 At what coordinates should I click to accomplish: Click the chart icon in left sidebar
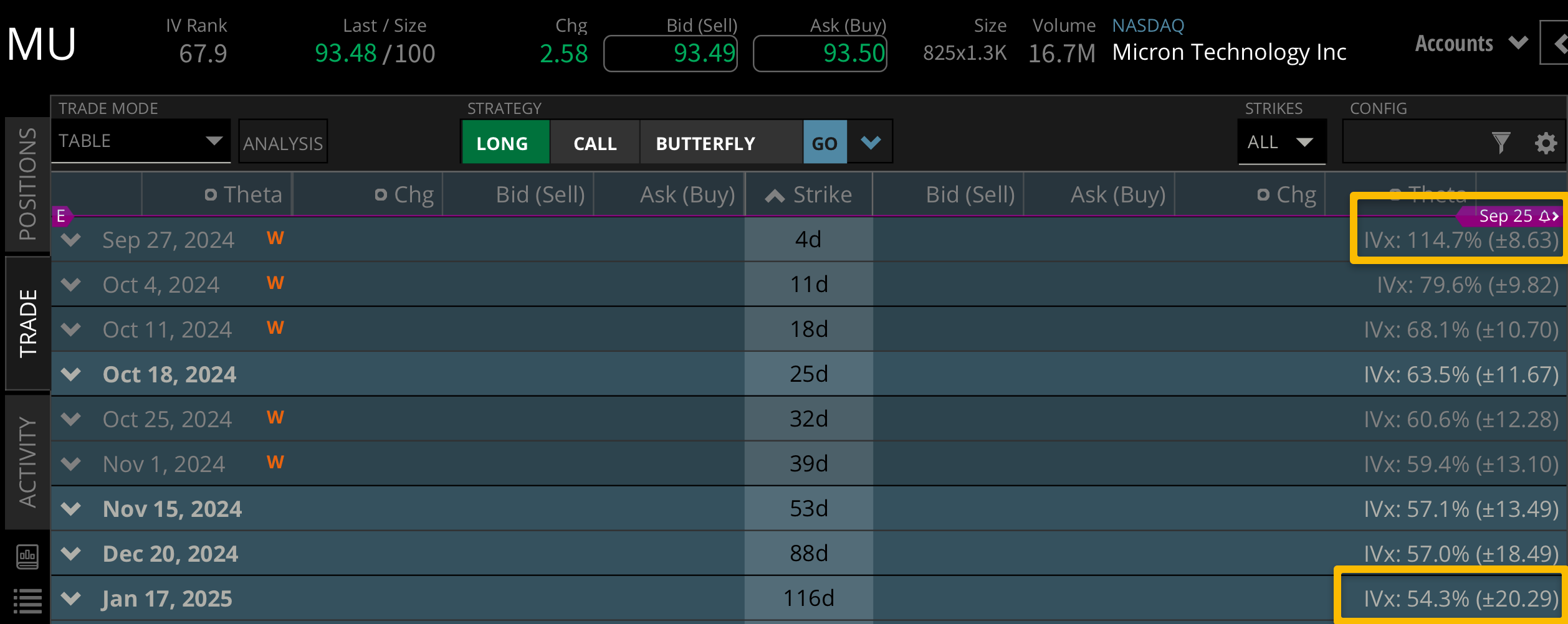point(27,556)
